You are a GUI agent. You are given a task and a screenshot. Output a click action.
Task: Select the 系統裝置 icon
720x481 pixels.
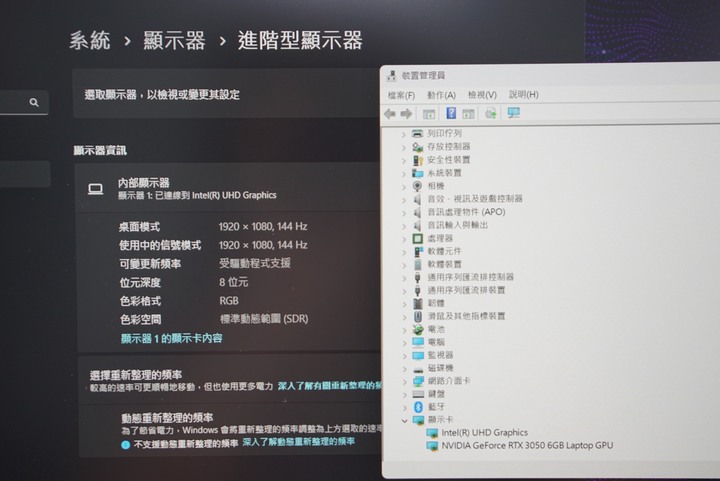[x=417, y=173]
